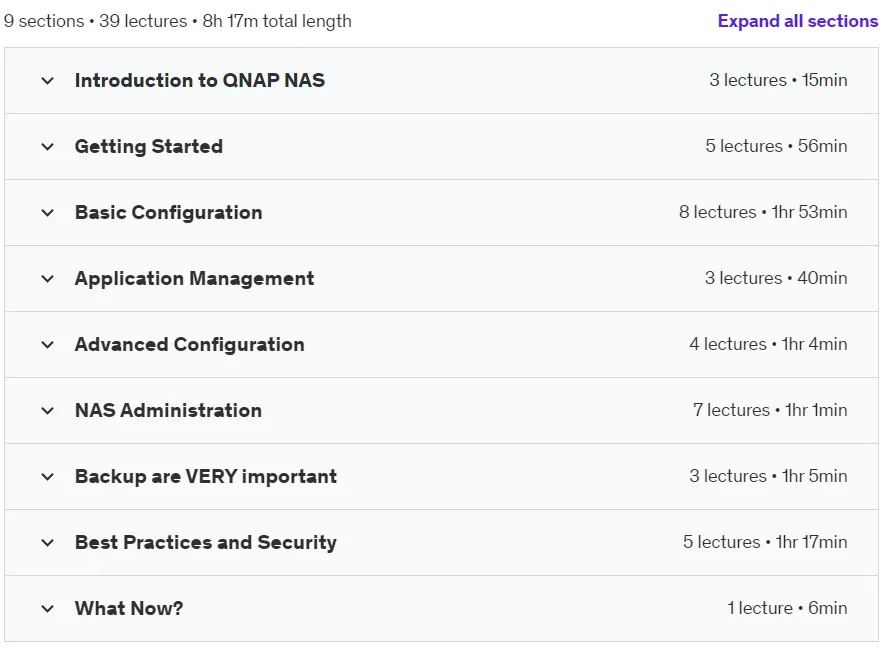The width and height of the screenshot is (885, 648).
Task: Expand the NAS Administration chevron
Action: [x=48, y=411]
